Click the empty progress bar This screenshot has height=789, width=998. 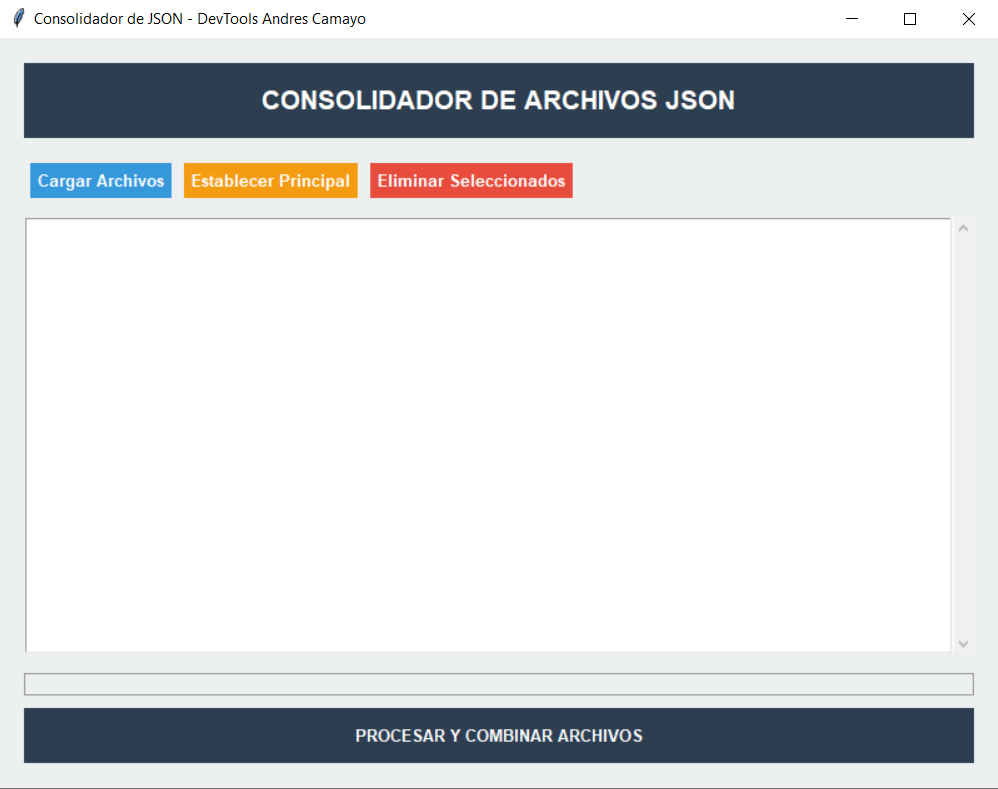click(498, 684)
